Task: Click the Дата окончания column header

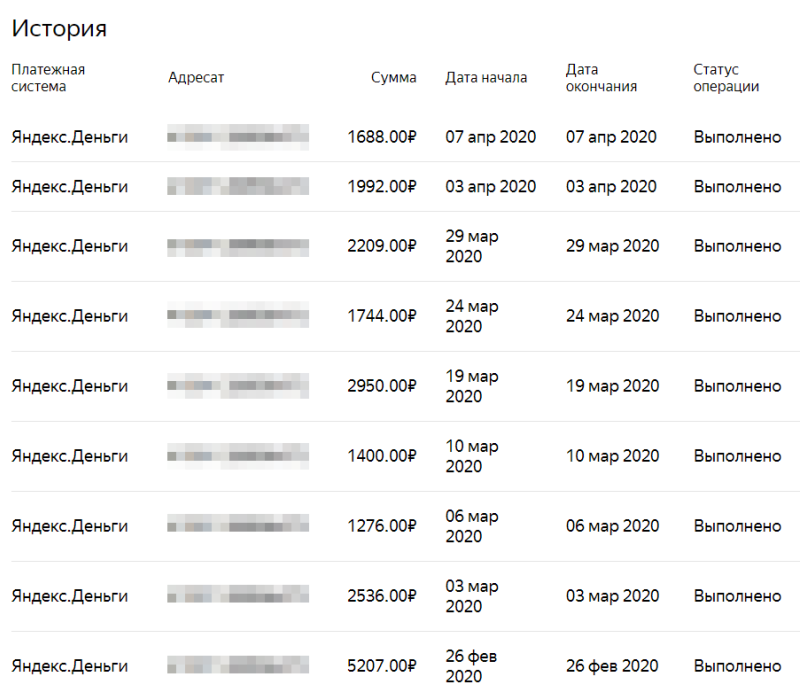Action: tap(601, 78)
